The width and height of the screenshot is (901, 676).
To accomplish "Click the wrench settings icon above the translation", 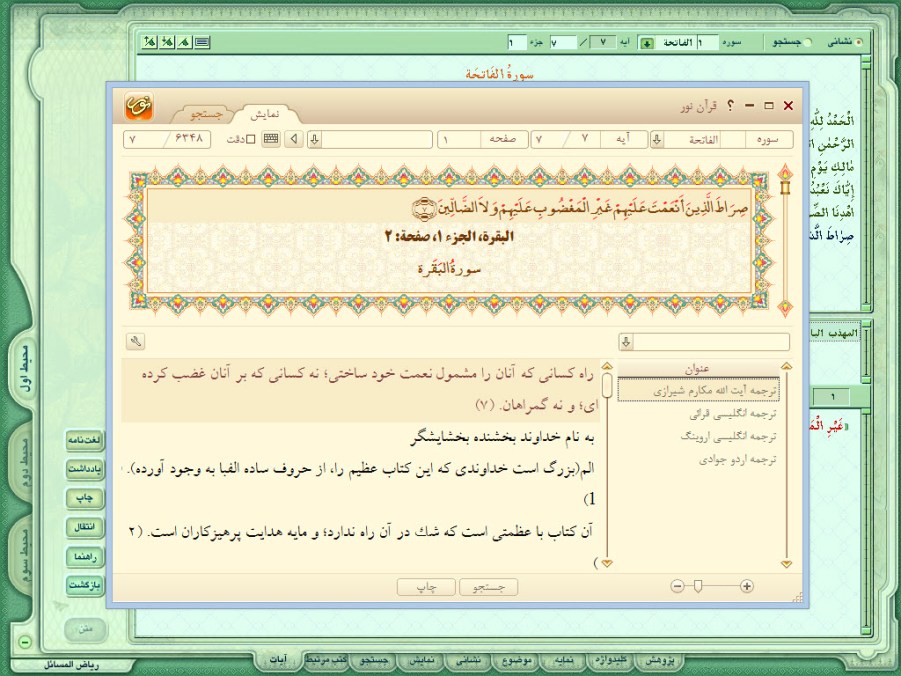I will click(x=135, y=342).
